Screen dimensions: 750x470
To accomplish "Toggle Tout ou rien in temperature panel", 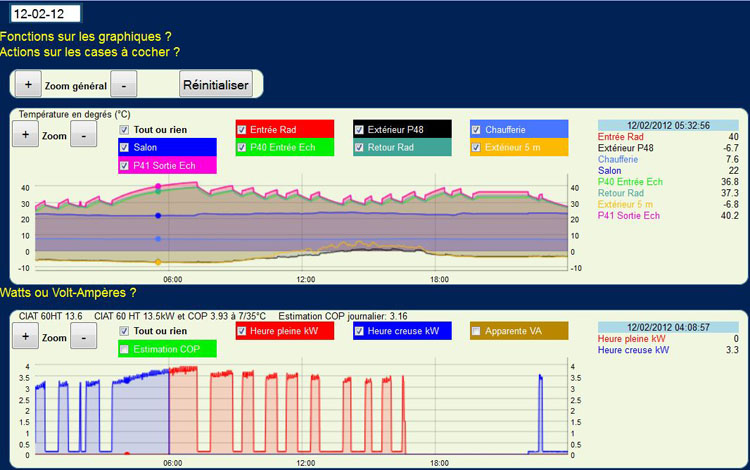I will point(125,130).
